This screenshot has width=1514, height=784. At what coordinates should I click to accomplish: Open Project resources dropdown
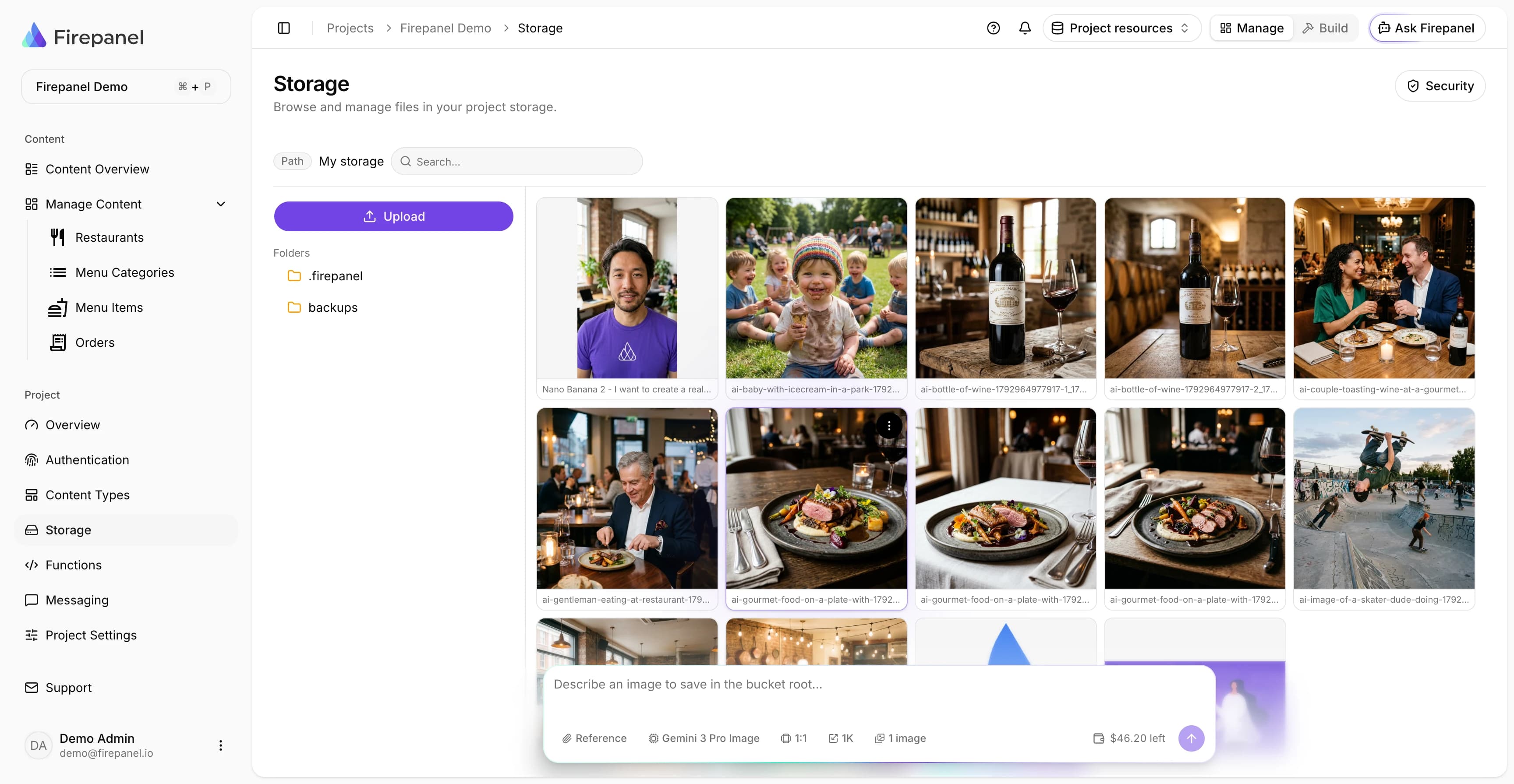pyautogui.click(x=1121, y=28)
